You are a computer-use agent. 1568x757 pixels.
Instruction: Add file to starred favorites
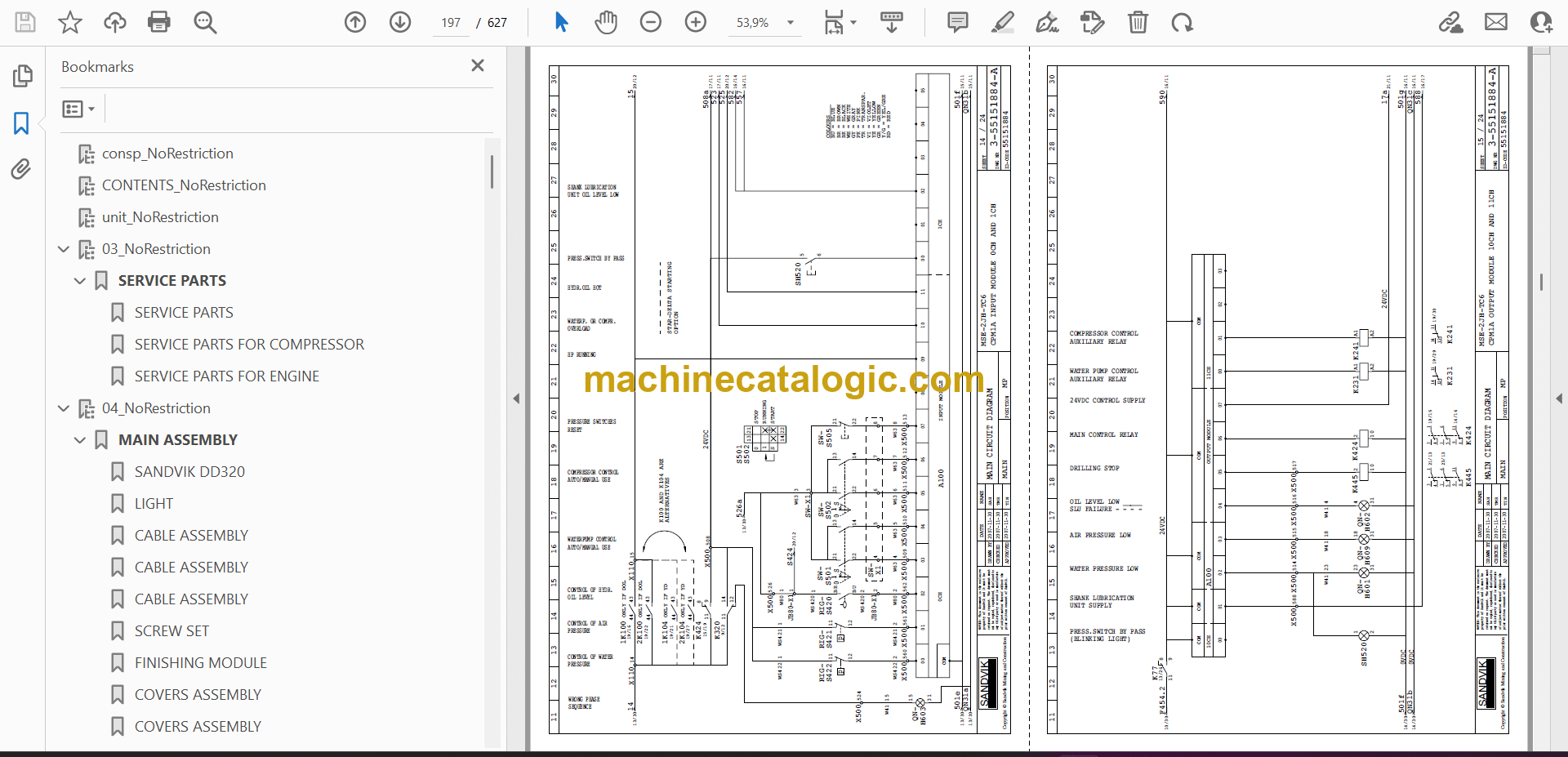(70, 22)
